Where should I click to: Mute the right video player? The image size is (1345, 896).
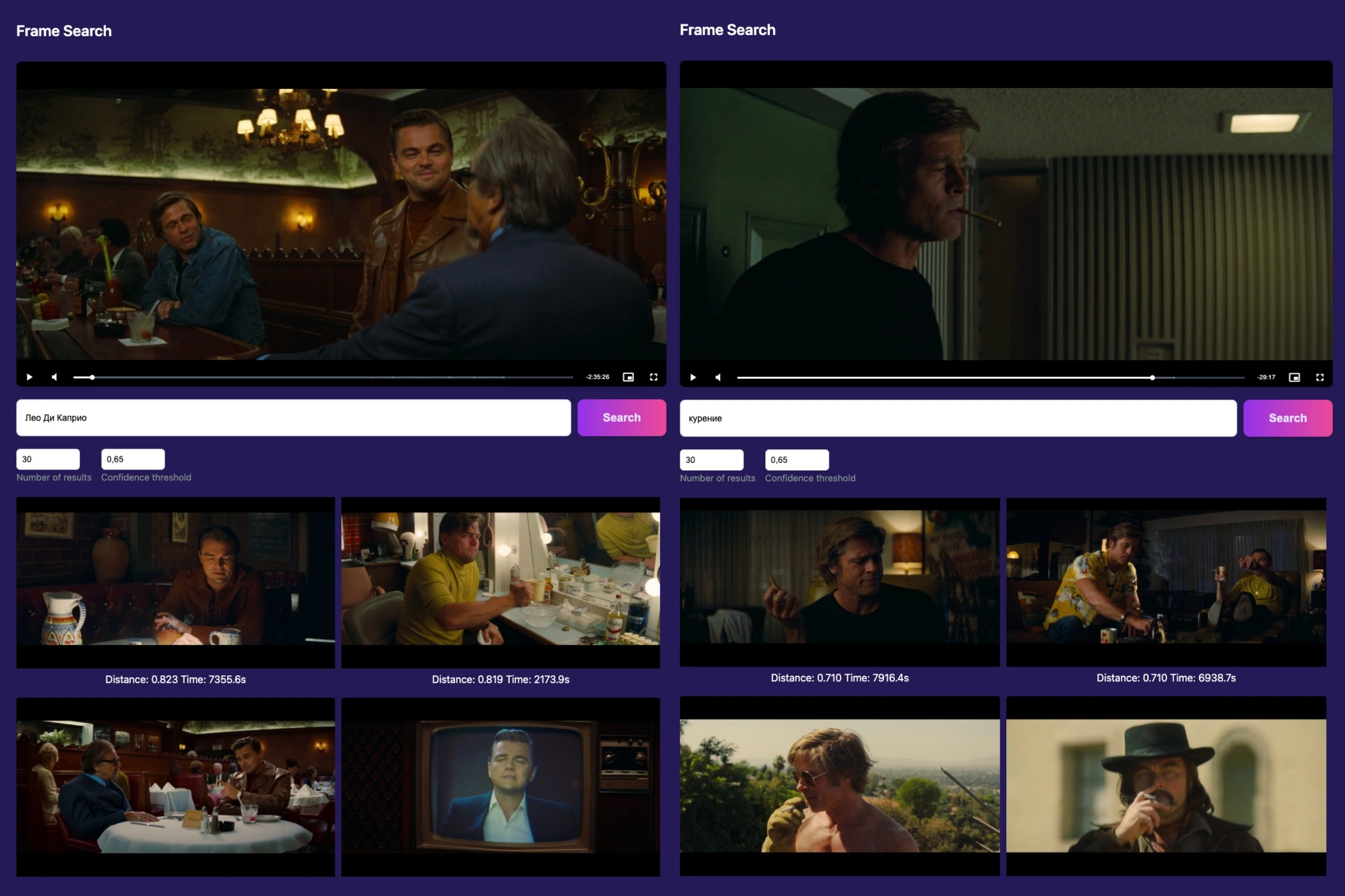pyautogui.click(x=718, y=378)
